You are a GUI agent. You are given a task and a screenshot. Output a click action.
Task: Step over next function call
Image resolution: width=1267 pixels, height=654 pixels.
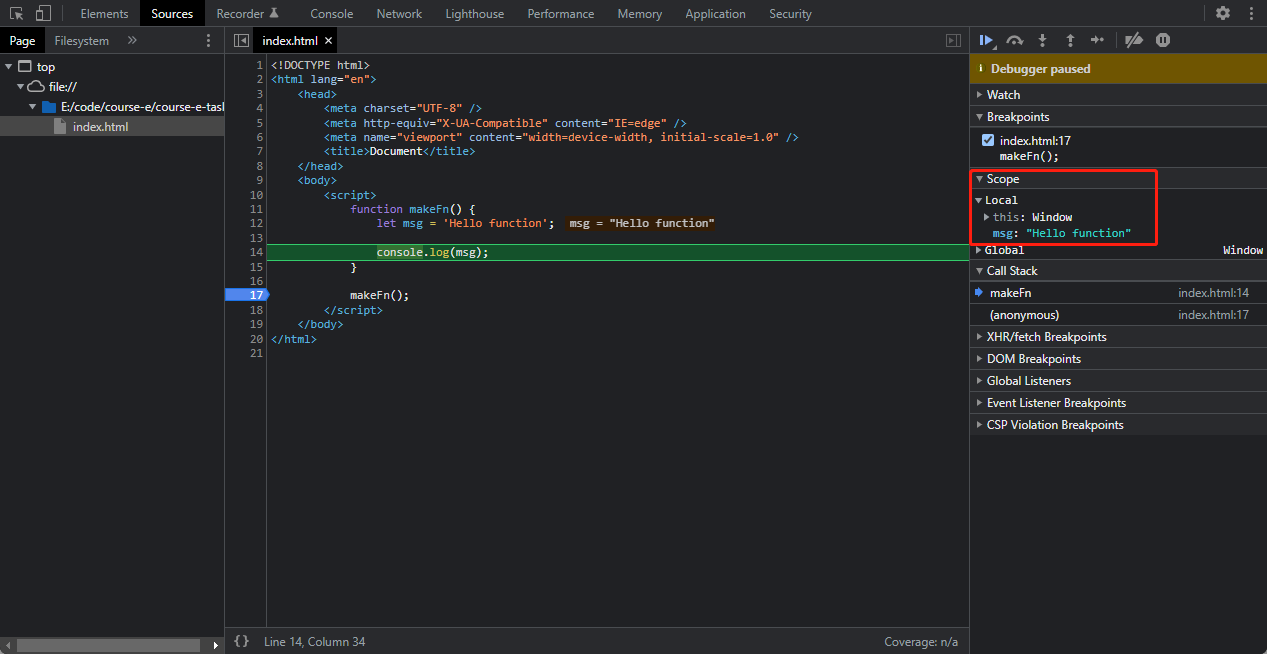tap(1015, 40)
